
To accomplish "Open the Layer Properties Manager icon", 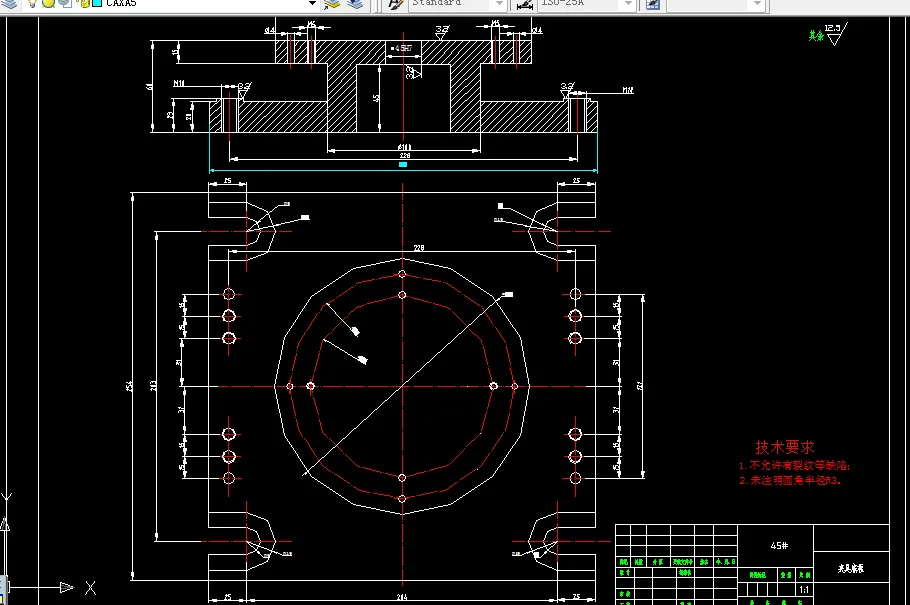I will 10,3.
